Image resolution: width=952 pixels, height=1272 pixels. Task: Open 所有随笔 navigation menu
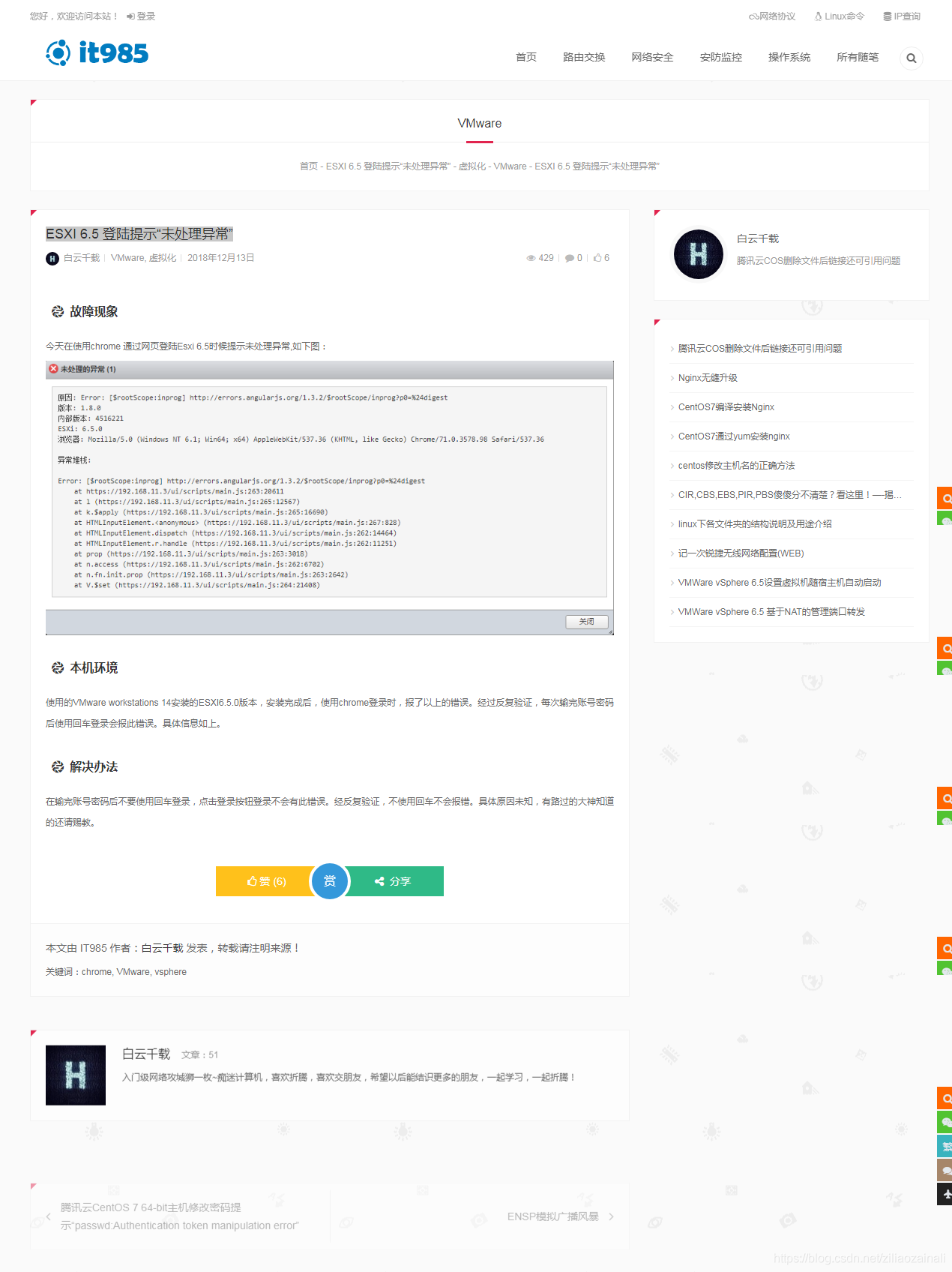858,57
